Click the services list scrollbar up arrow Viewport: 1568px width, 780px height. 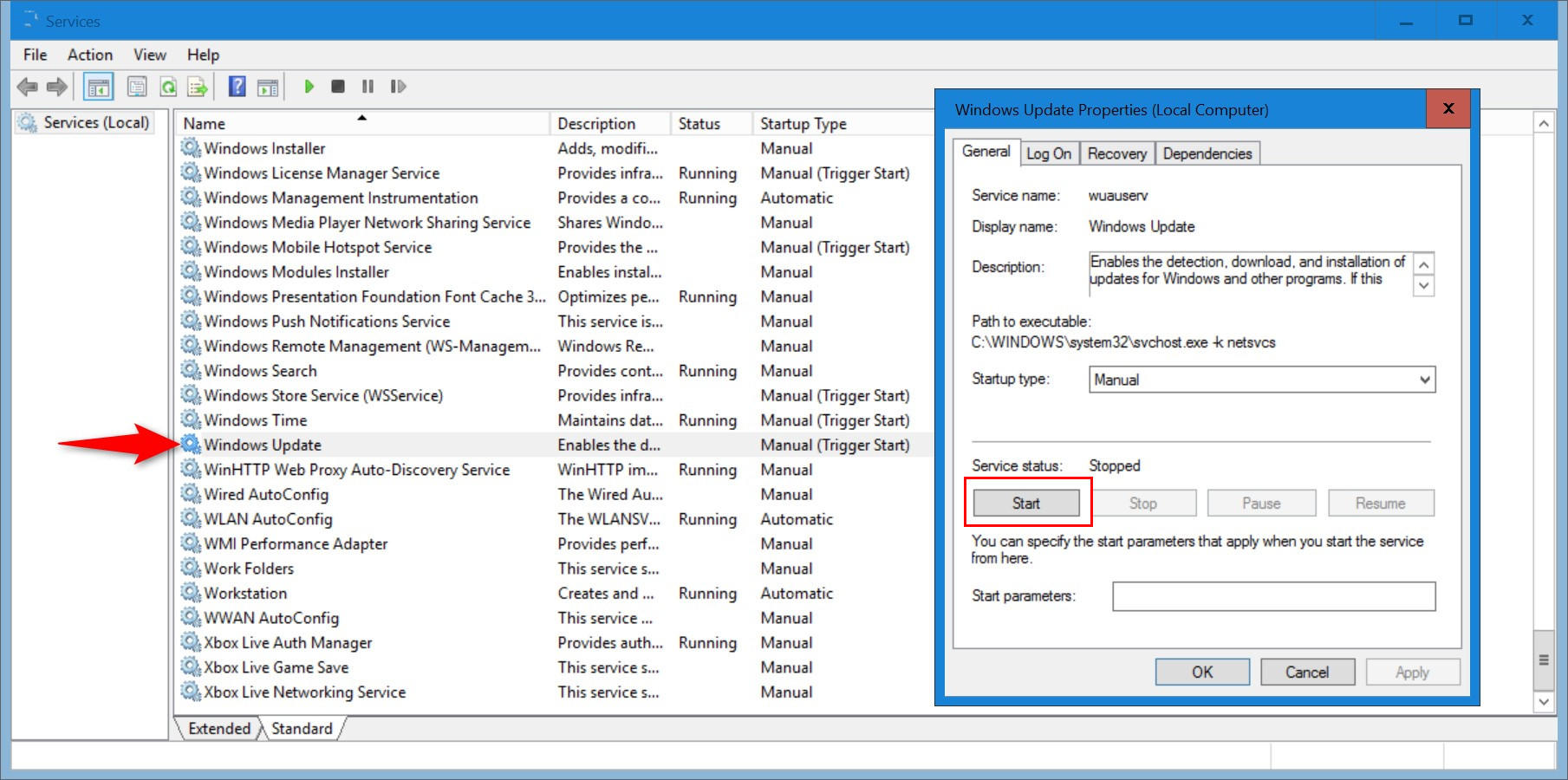click(1544, 124)
